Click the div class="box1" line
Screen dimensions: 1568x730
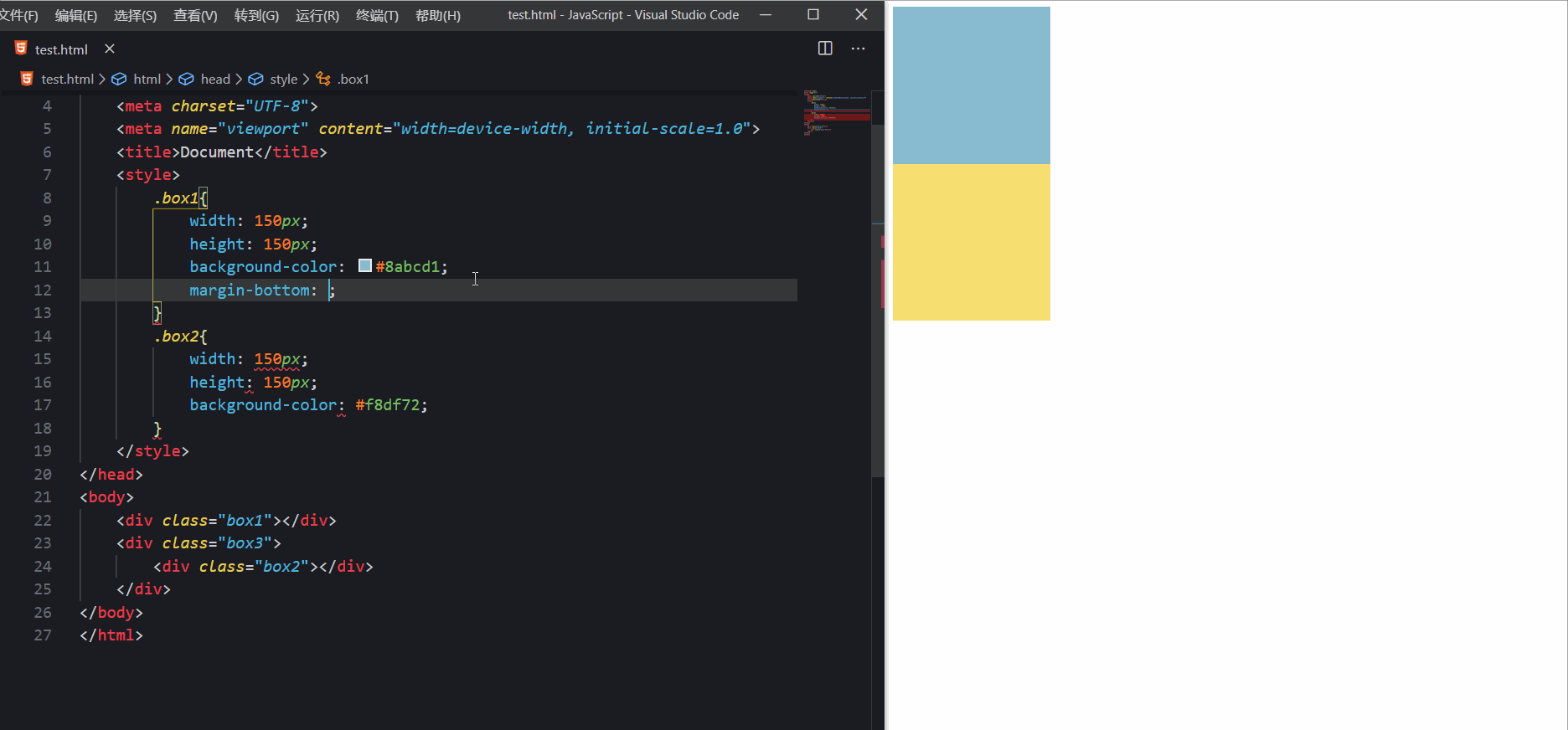226,520
